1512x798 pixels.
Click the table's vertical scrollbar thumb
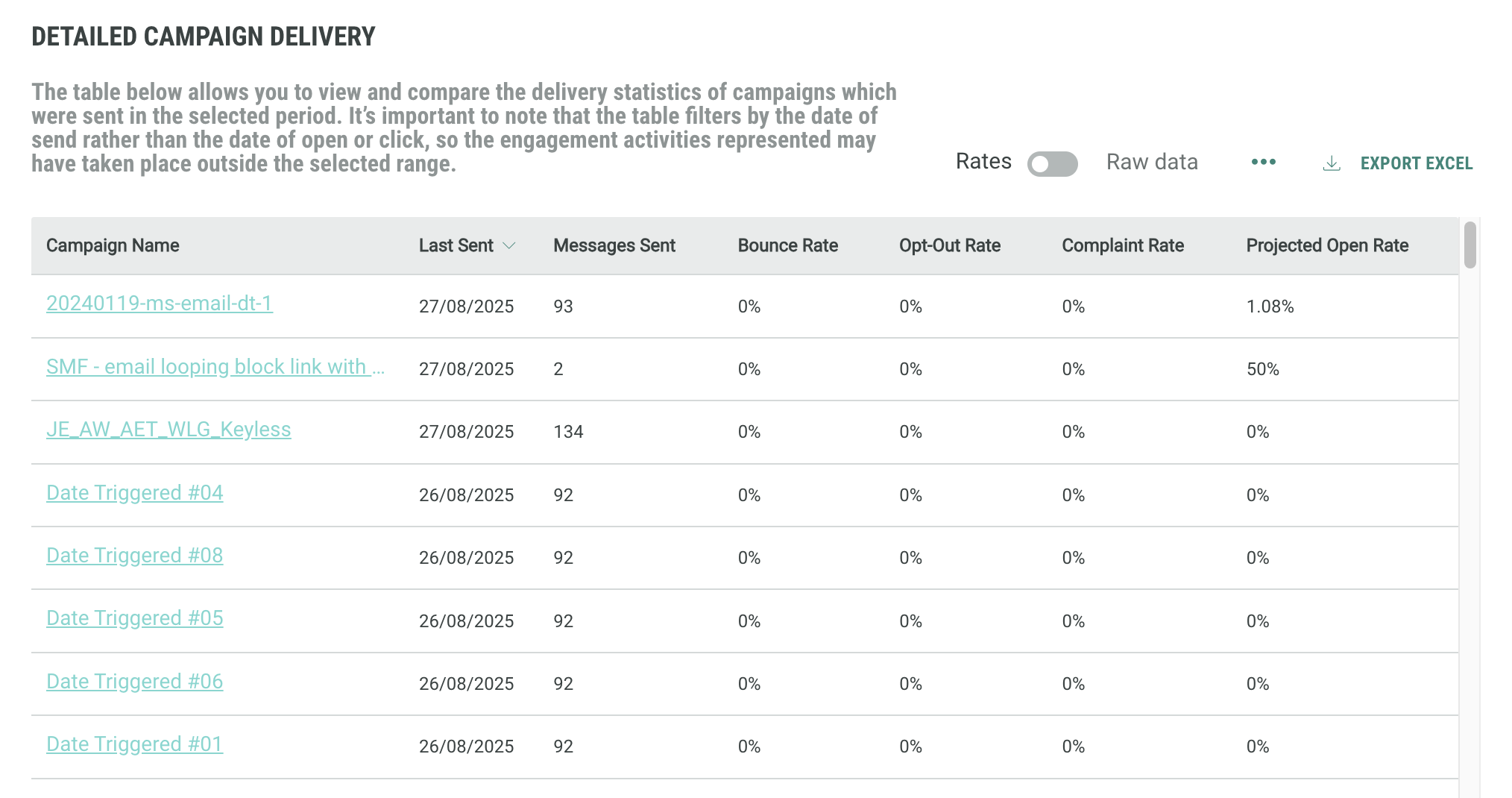pos(1470,245)
